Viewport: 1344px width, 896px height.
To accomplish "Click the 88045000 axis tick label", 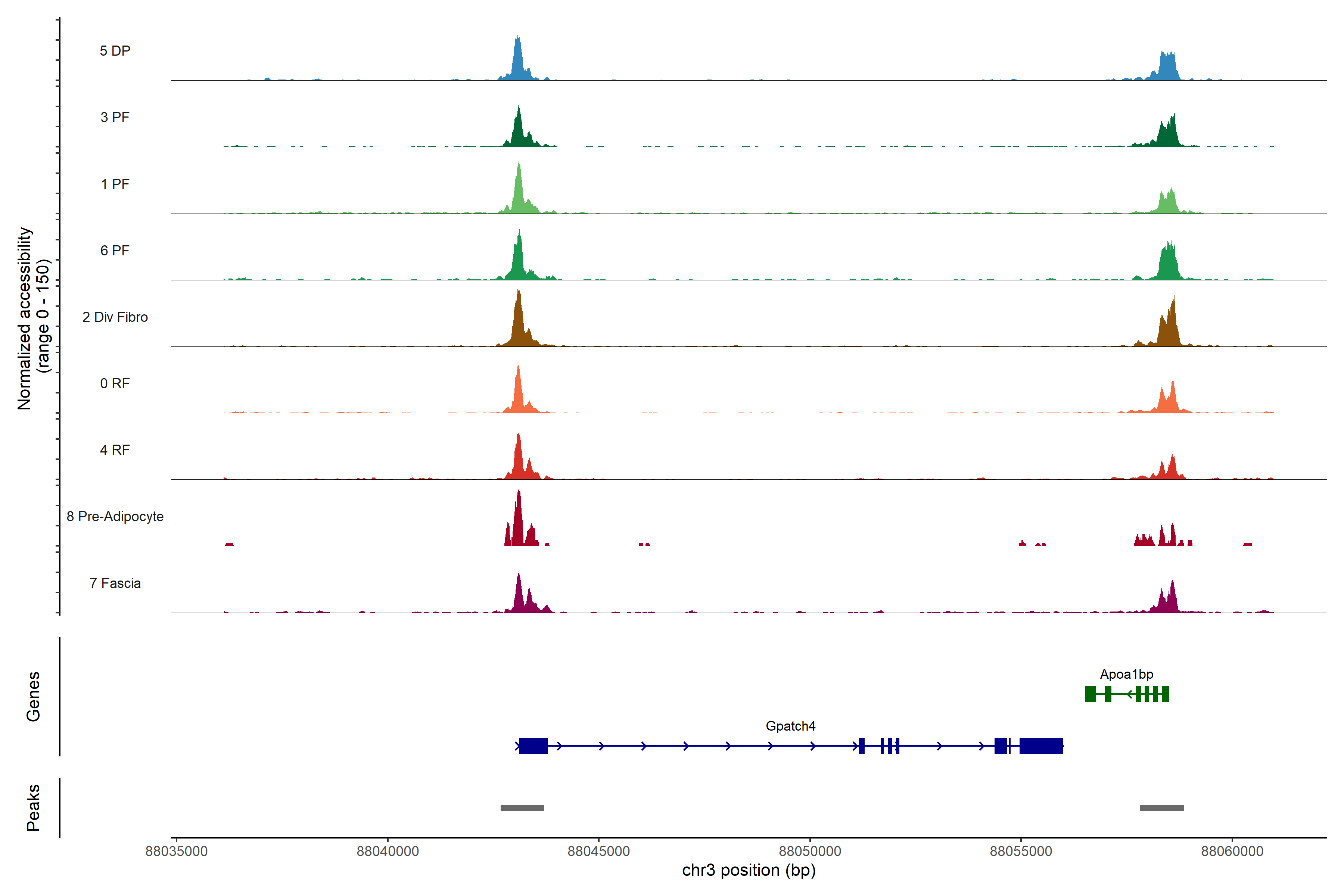I will 598,852.
